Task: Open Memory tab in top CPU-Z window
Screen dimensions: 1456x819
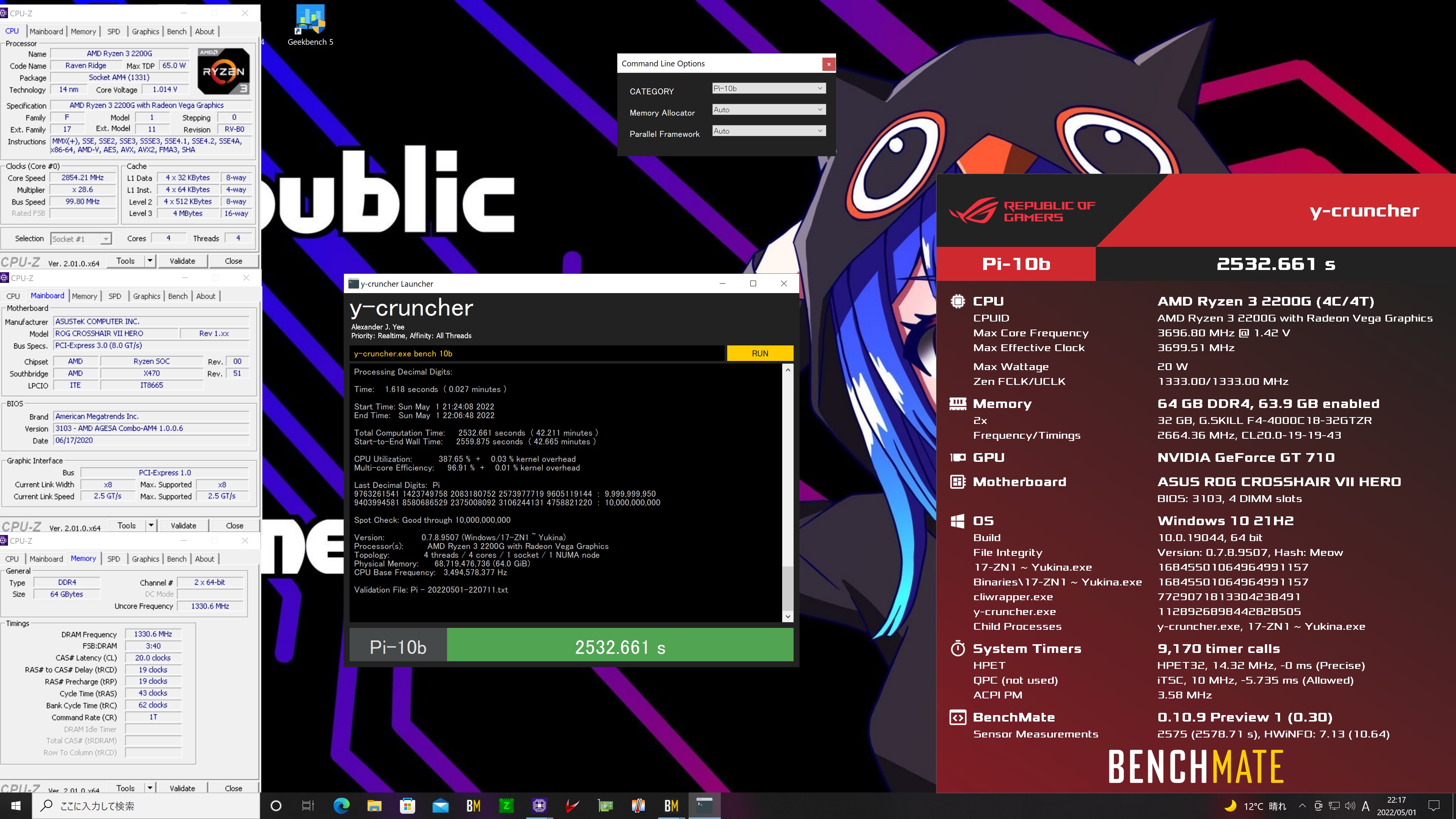Action: [x=83, y=31]
